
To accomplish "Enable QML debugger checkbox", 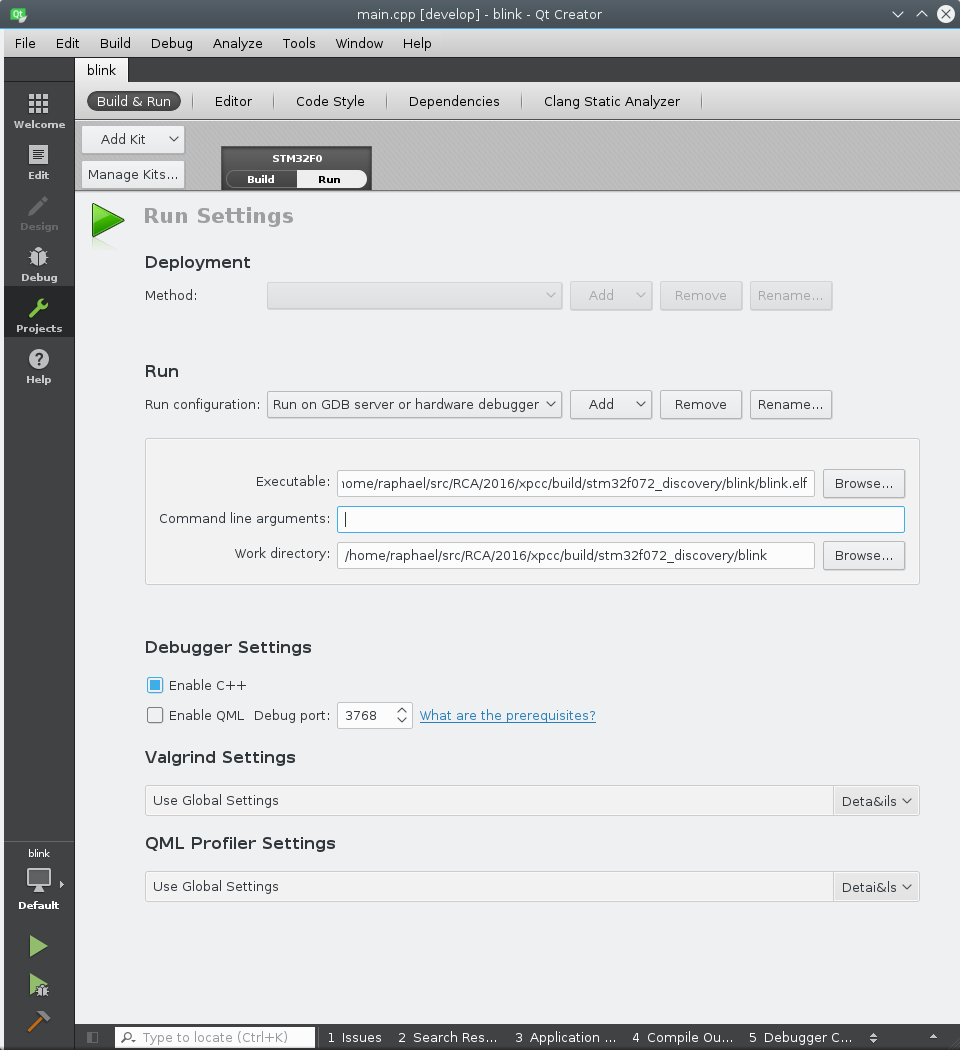I will (x=155, y=715).
